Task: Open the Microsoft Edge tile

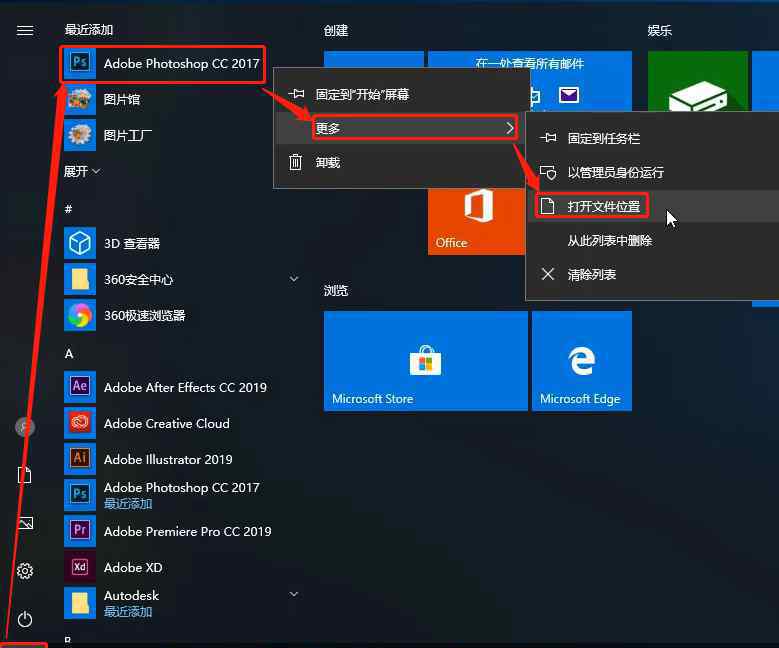Action: 581,361
